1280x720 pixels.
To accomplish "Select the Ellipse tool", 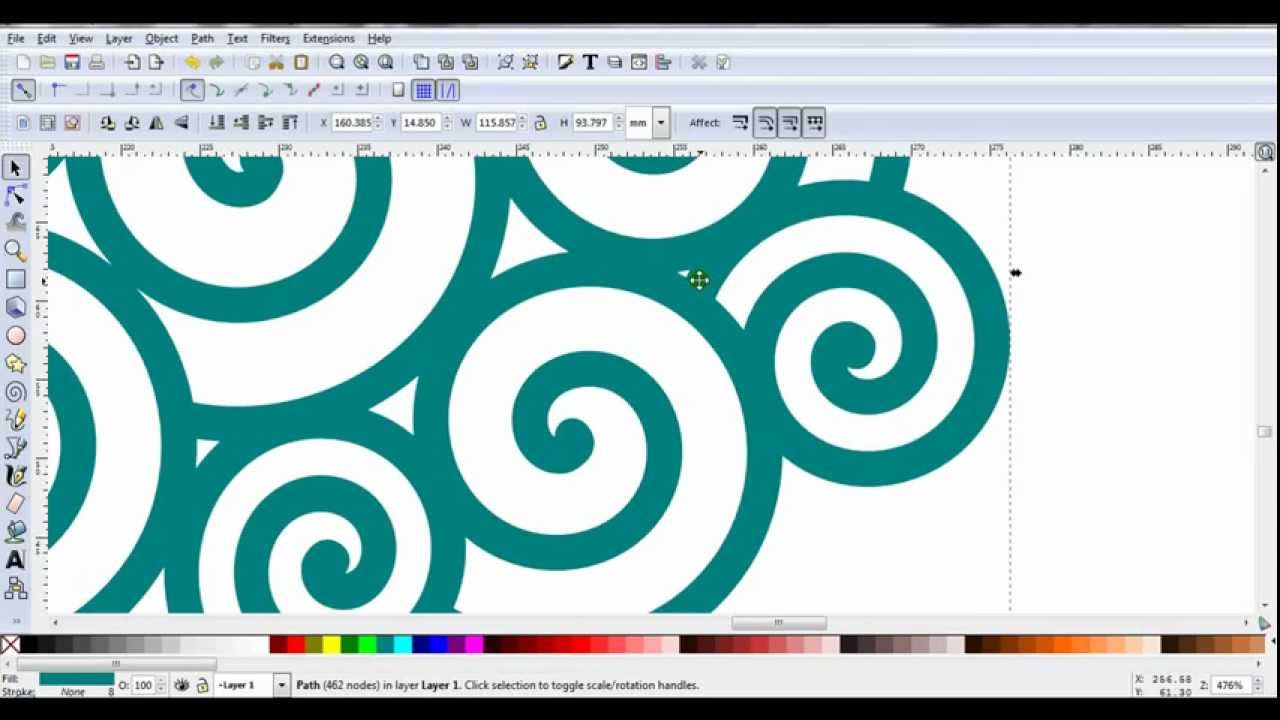I will 15,336.
